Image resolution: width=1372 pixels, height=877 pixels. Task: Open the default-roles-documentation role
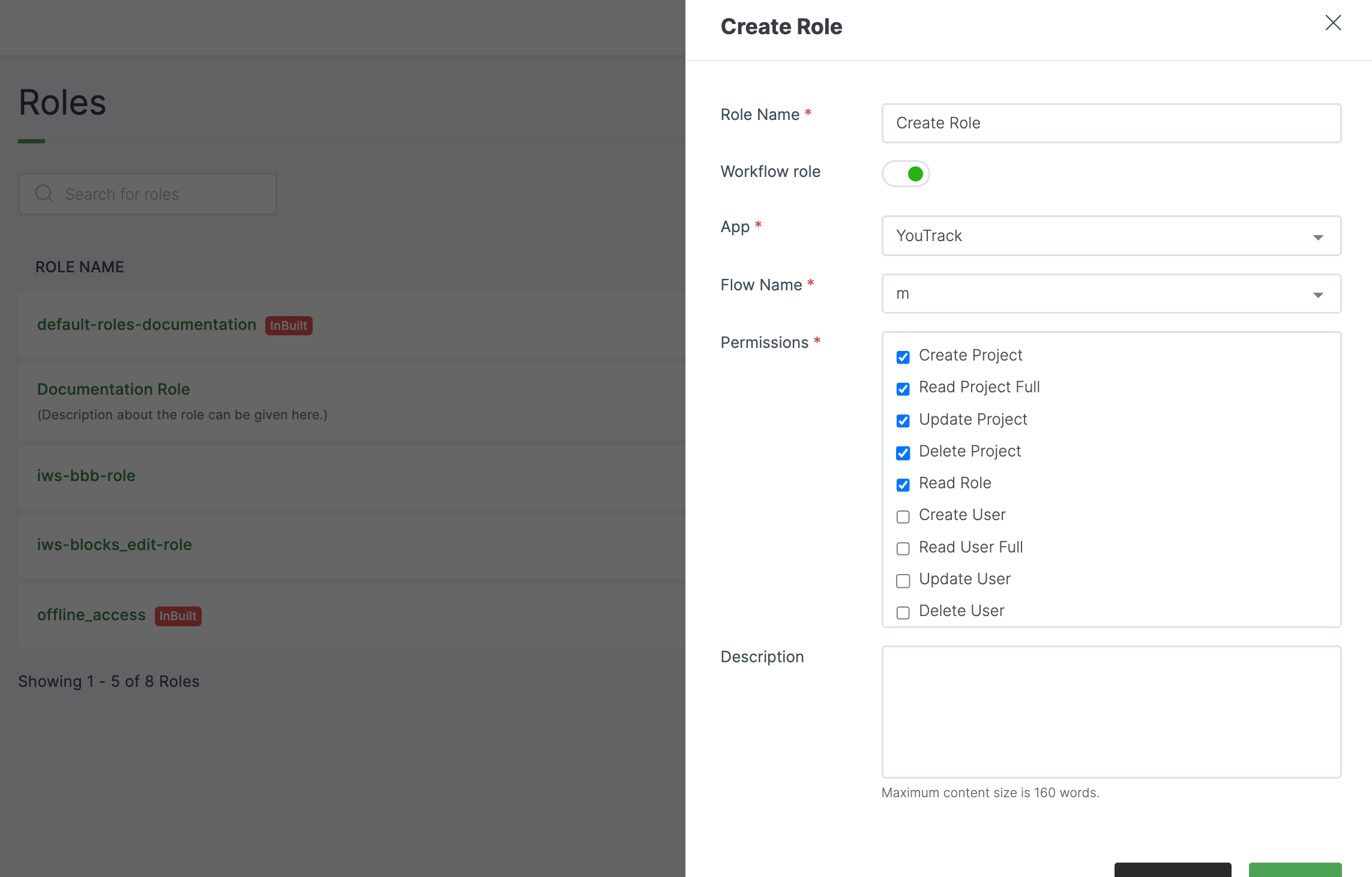tap(146, 325)
